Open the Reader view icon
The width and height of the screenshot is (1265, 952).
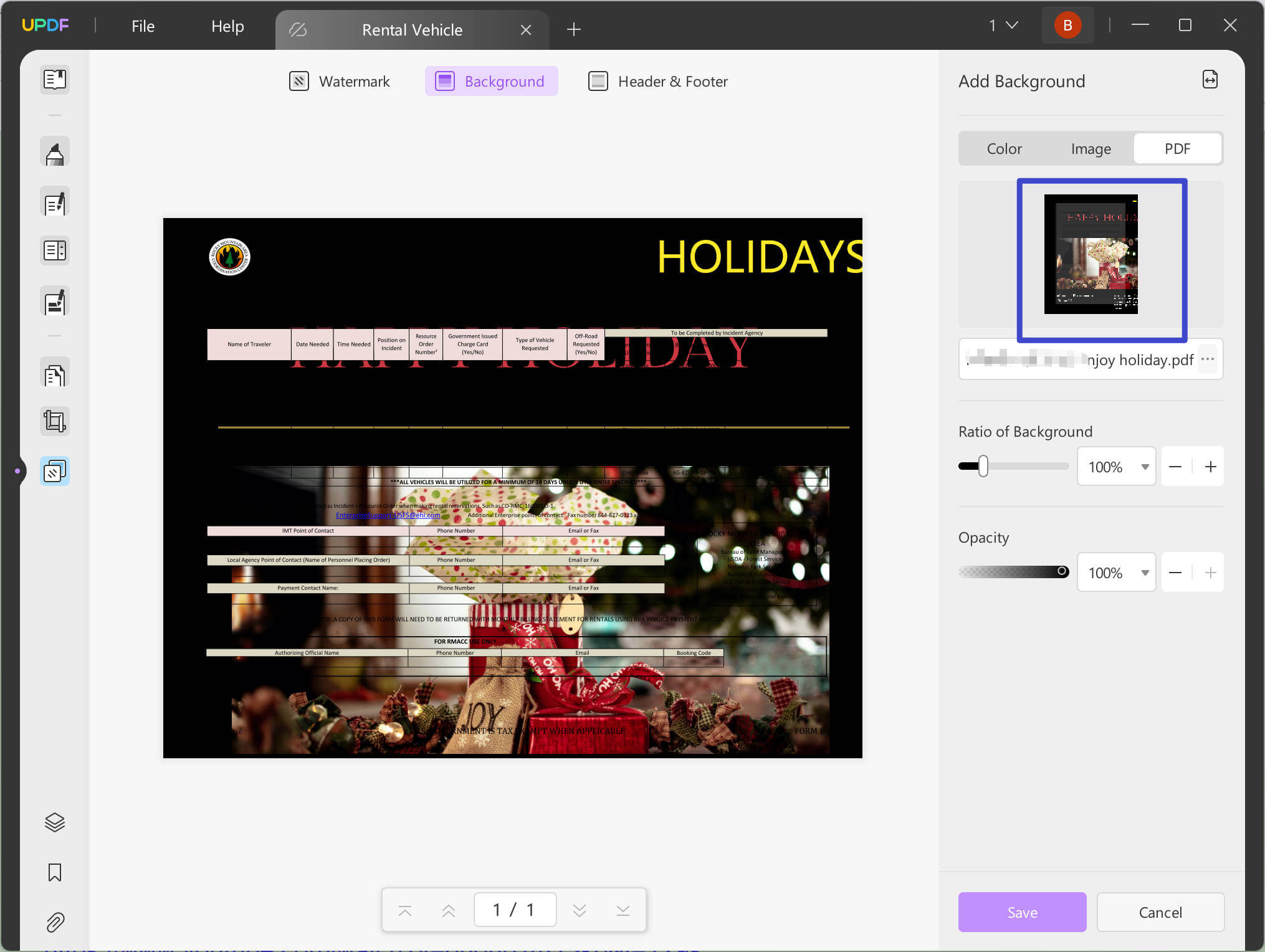(54, 80)
